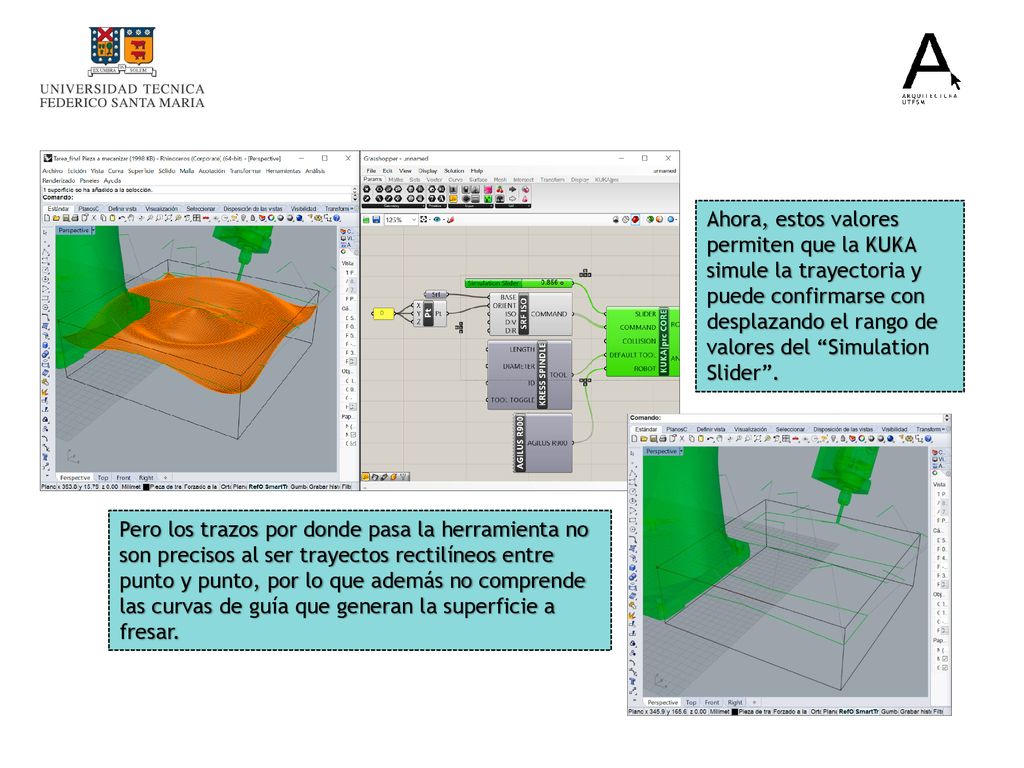Click Save disk icon in Tarea_final Rhino toolbar
Viewport: 1024px width, 768px height.
click(66, 218)
